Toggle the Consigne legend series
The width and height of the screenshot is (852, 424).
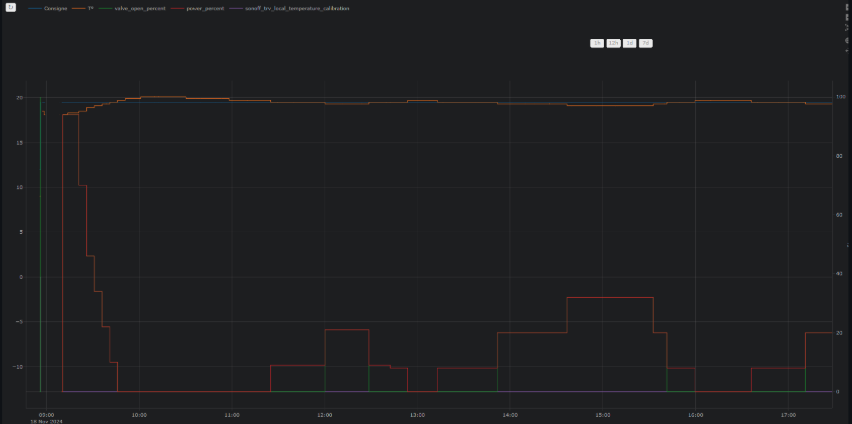point(55,8)
